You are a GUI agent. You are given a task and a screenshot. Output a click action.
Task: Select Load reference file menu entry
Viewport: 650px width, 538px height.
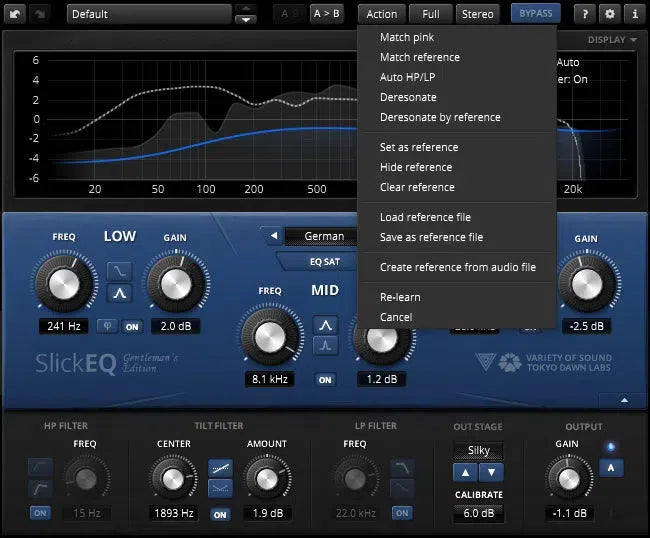pyautogui.click(x=425, y=217)
